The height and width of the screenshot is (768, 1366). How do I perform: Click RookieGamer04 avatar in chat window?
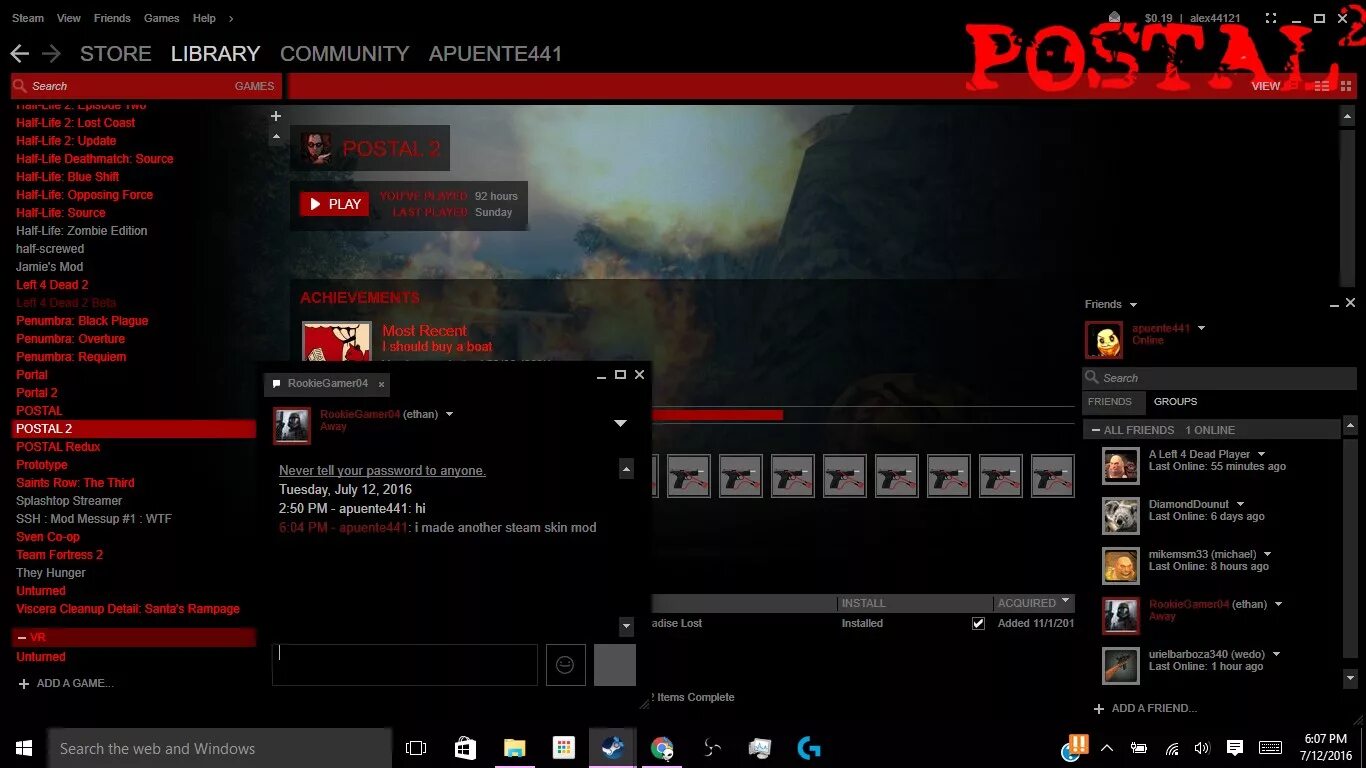292,425
